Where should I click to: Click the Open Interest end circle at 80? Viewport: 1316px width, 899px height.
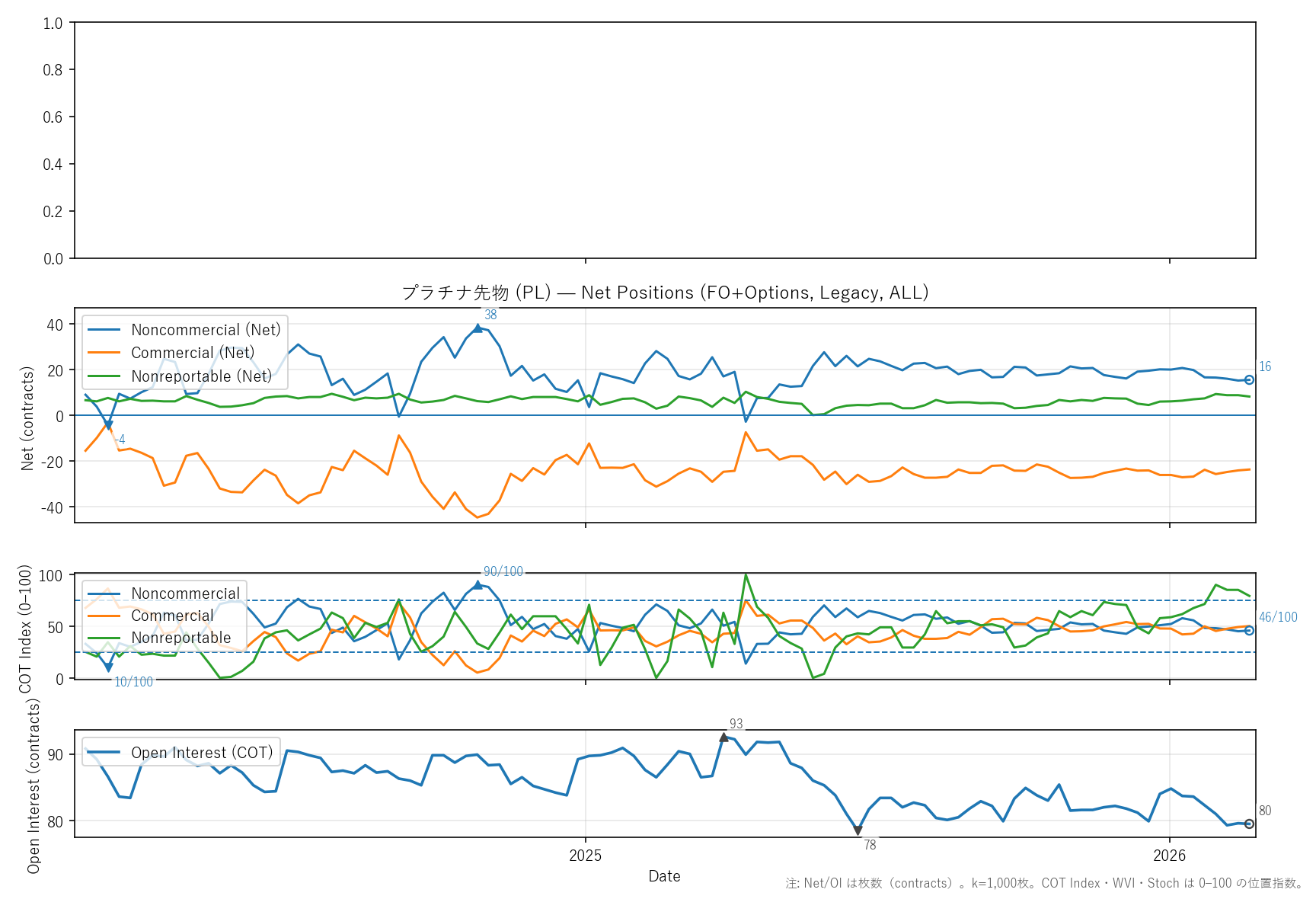click(x=1249, y=824)
